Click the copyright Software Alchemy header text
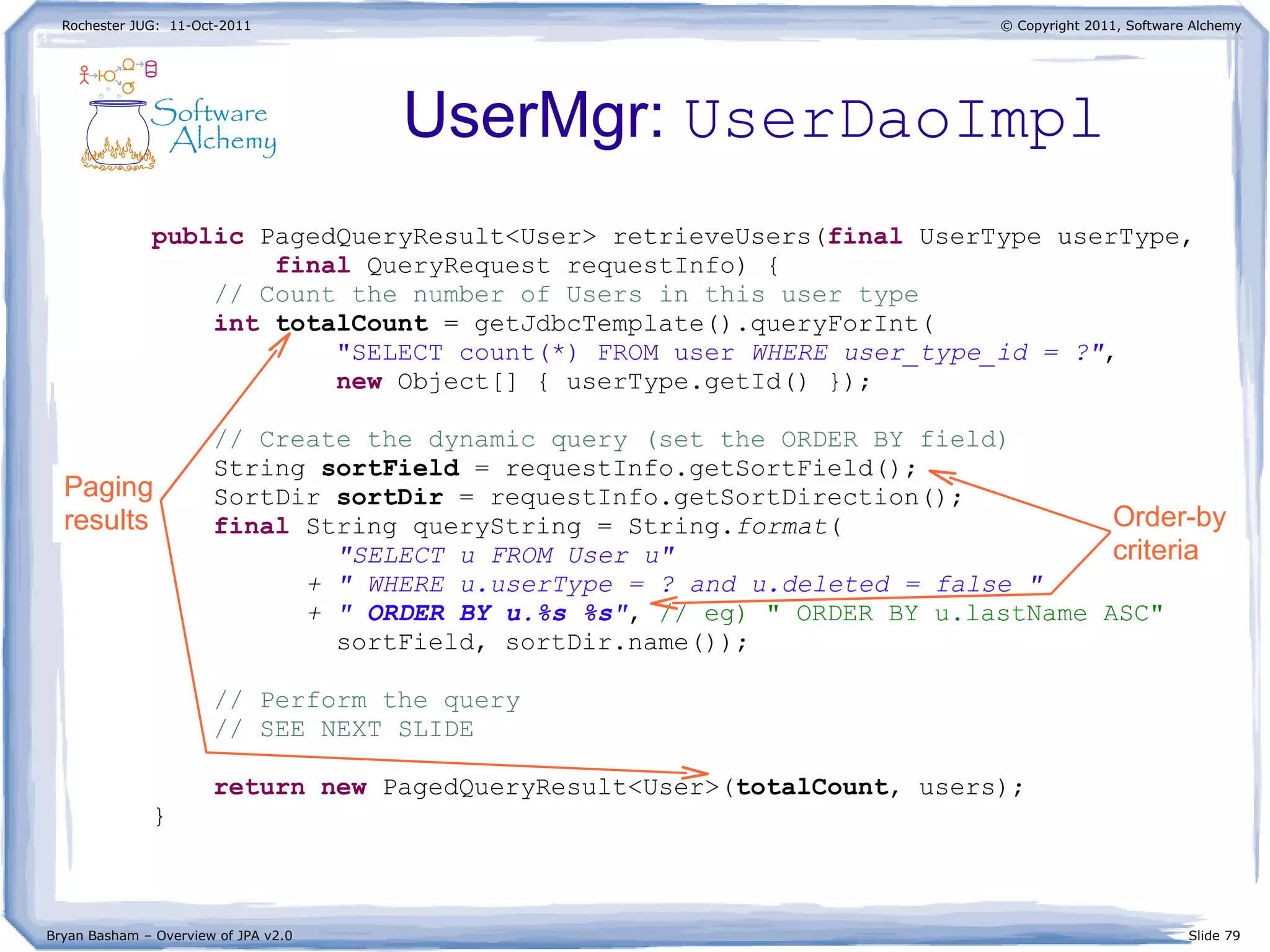 [x=1121, y=26]
